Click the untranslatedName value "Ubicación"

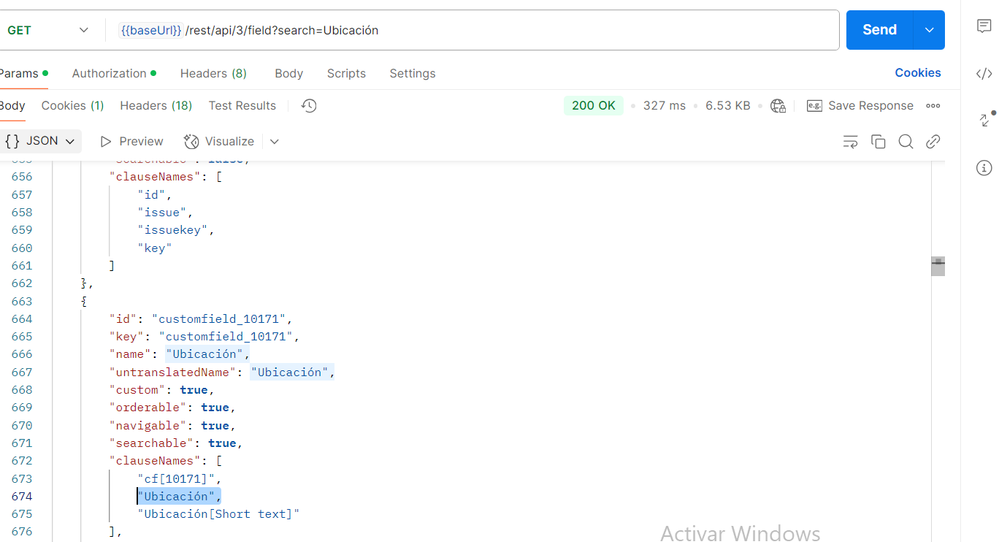[x=289, y=372]
